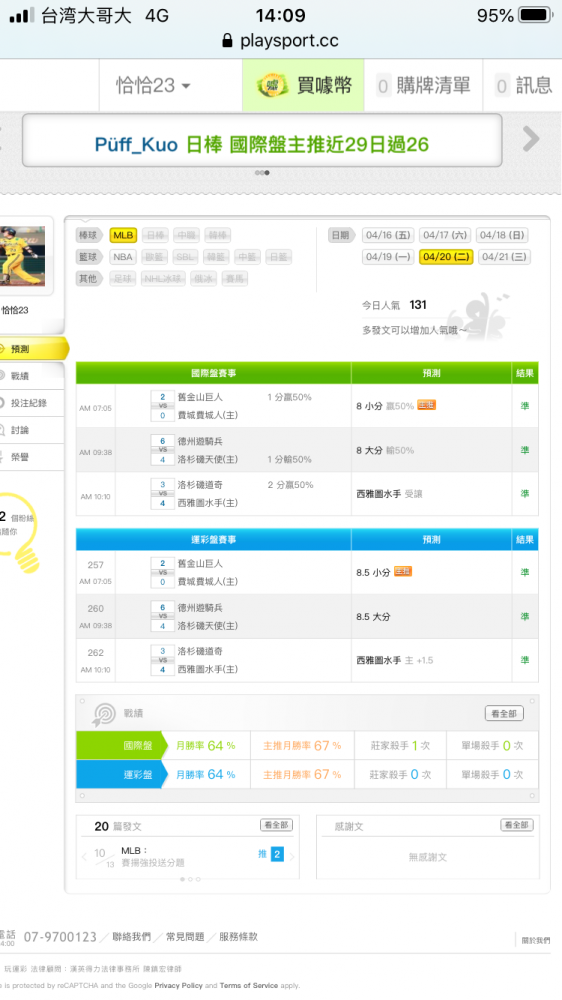Image resolution: width=562 pixels, height=1000 pixels.
Task: Open the 投注紀錄 sidebar item
Action: tap(31, 403)
